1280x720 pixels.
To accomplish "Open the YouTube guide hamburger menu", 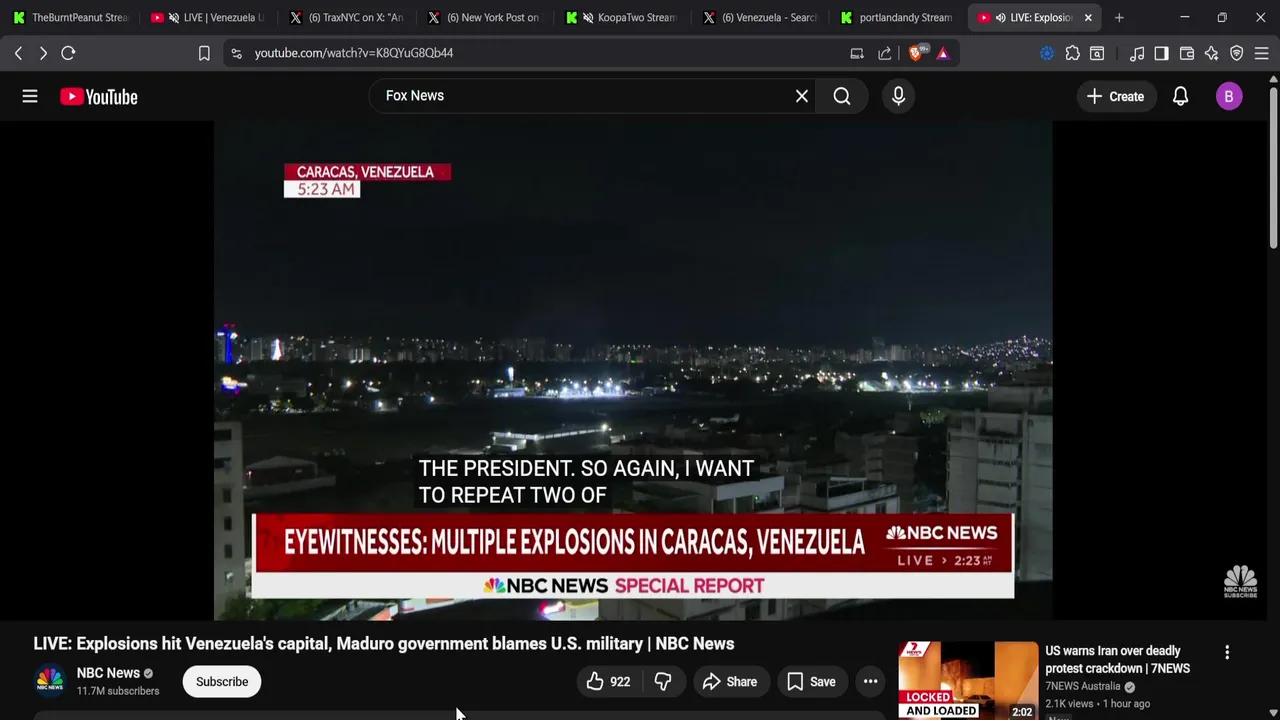I will coord(30,96).
